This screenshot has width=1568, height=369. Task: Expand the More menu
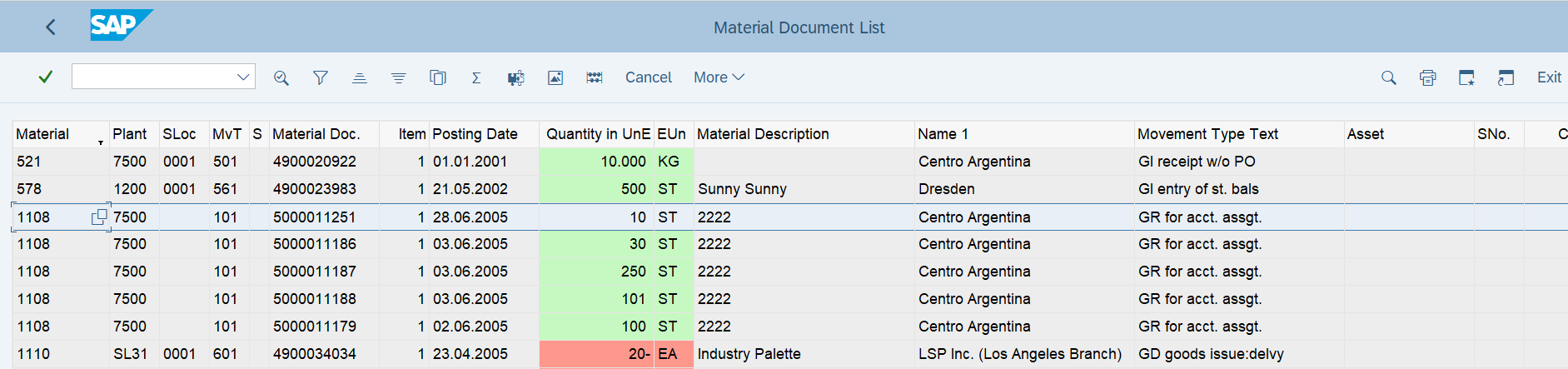719,77
